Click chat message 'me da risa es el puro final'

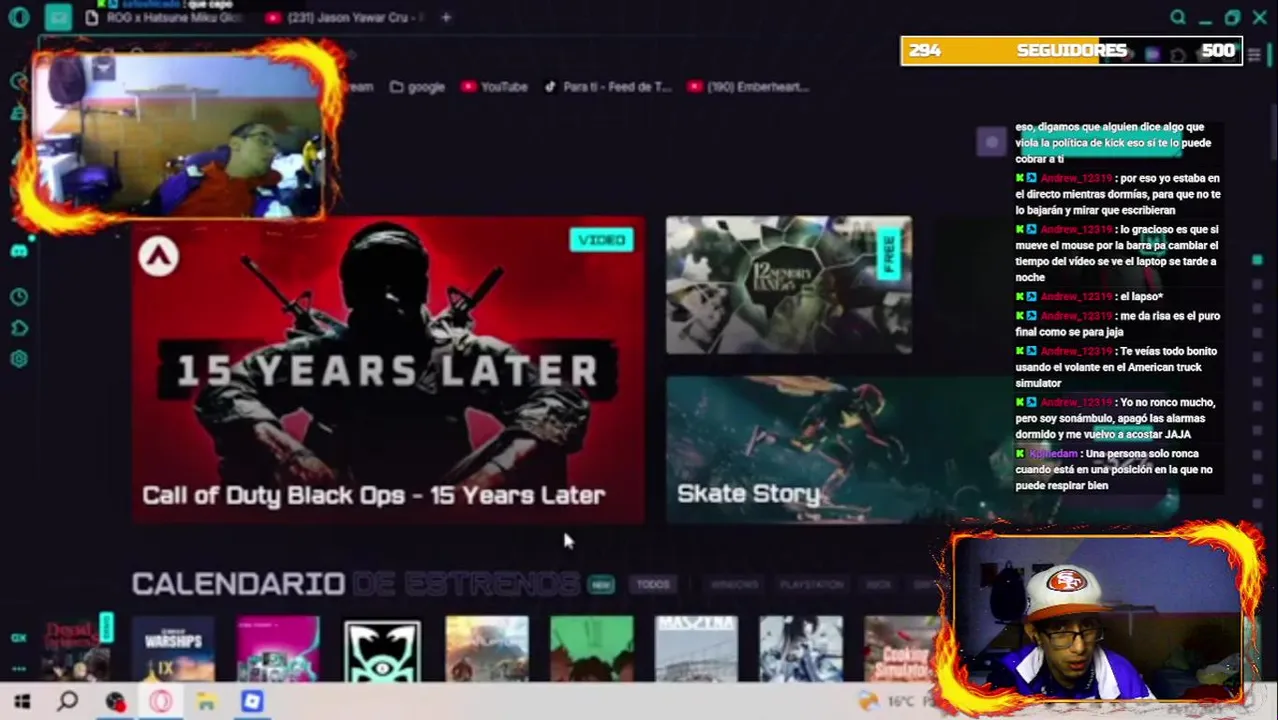point(1117,324)
